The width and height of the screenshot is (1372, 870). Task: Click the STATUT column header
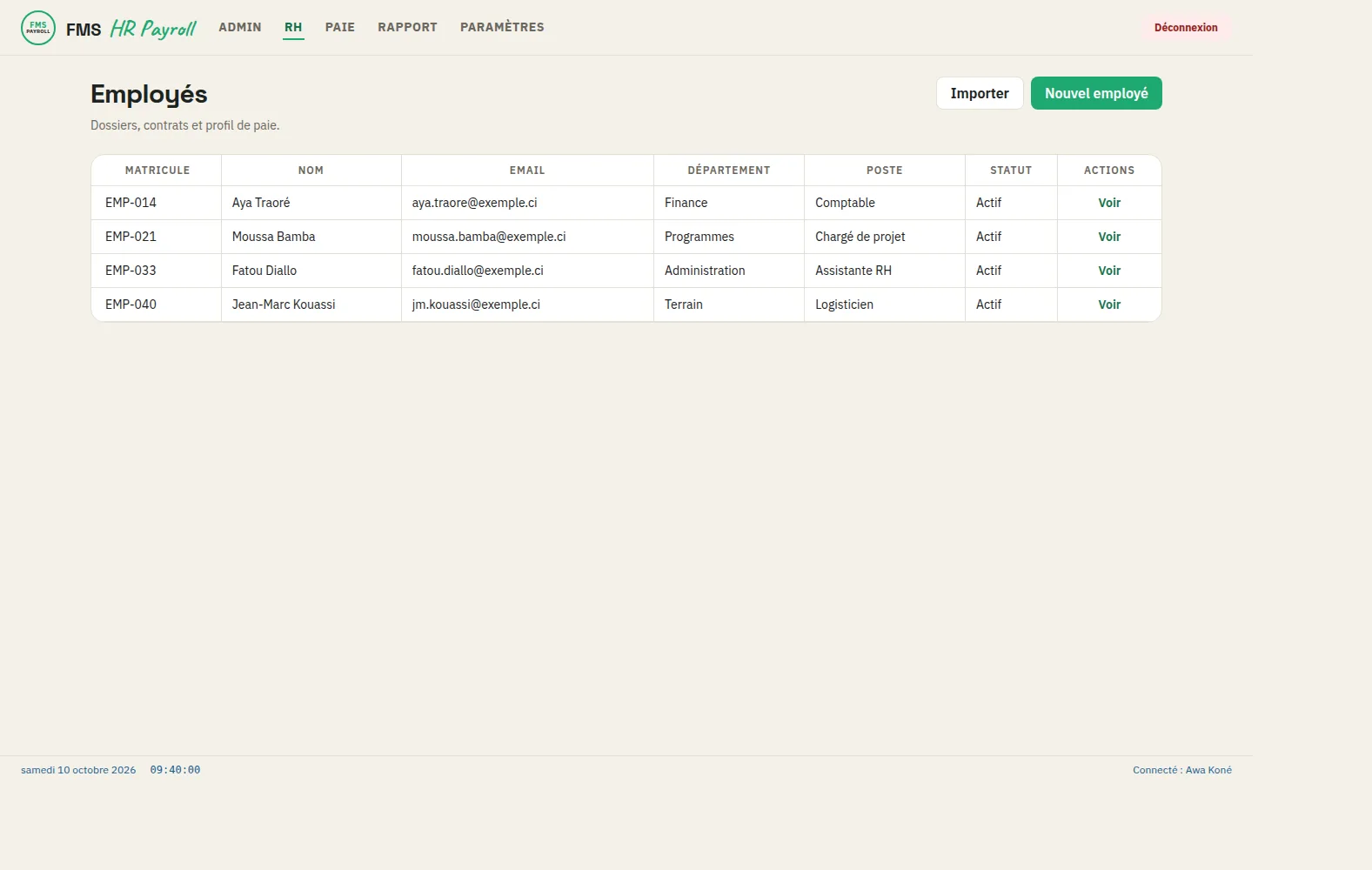[x=1011, y=171]
